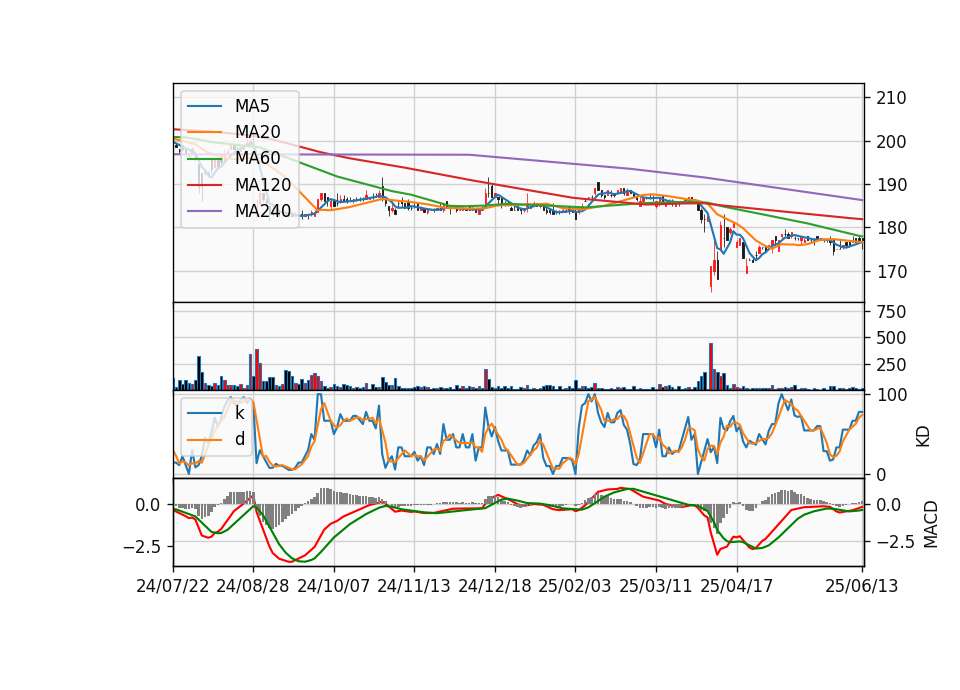This screenshot has height=690, width=960.
Task: Click the 170 price axis label
Action: point(891,272)
